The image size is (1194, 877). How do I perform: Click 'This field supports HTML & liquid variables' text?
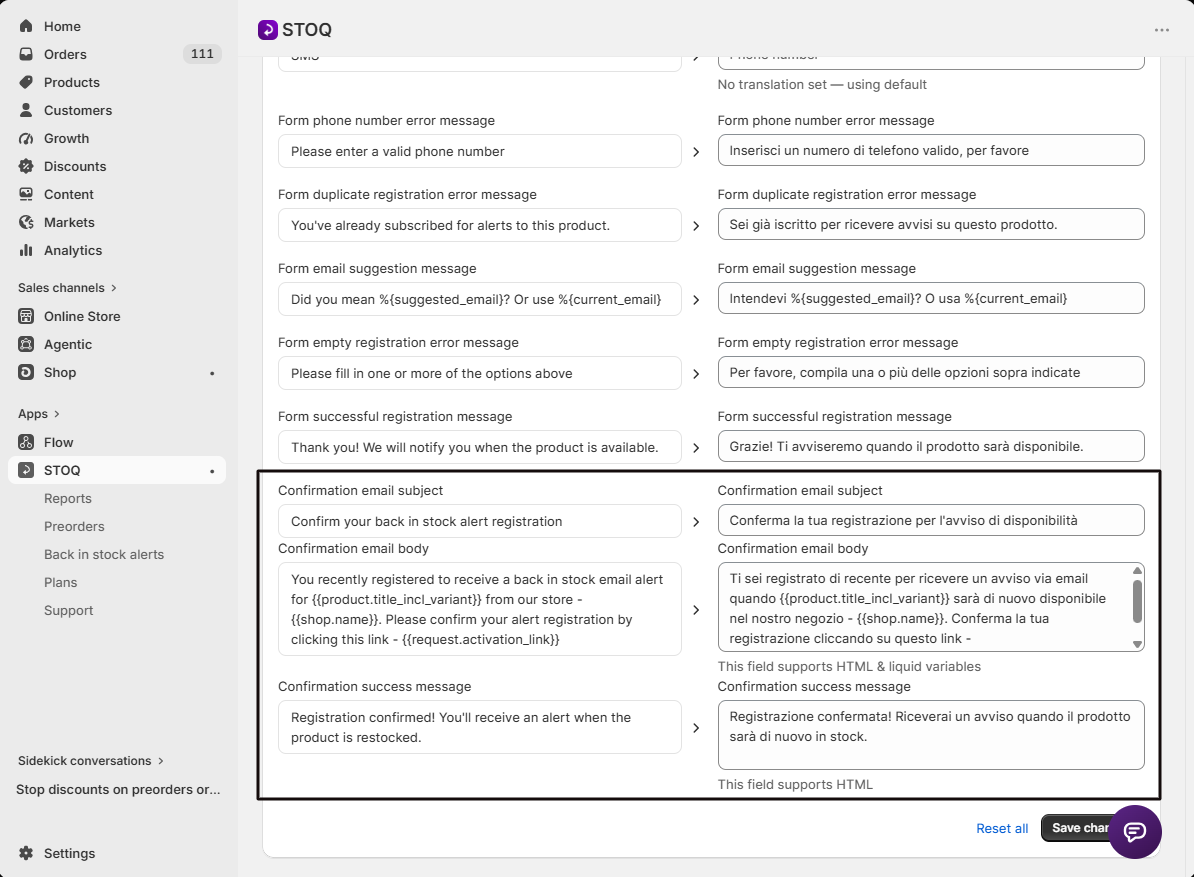tap(849, 666)
